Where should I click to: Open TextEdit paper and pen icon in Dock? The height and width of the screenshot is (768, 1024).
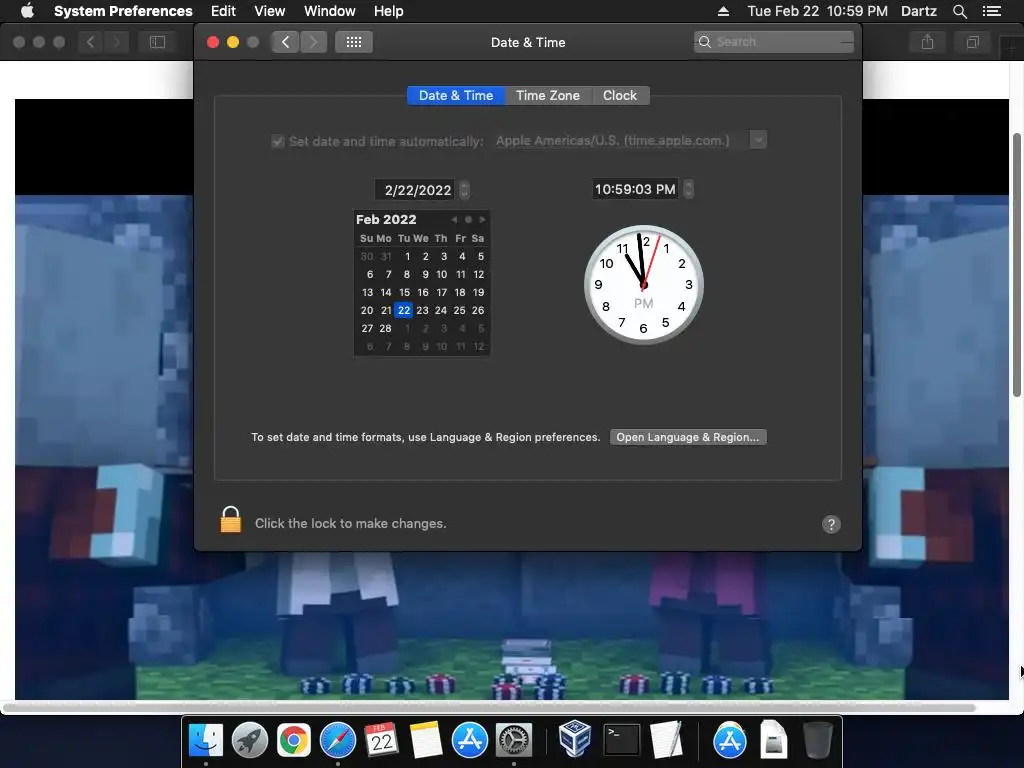(x=666, y=740)
